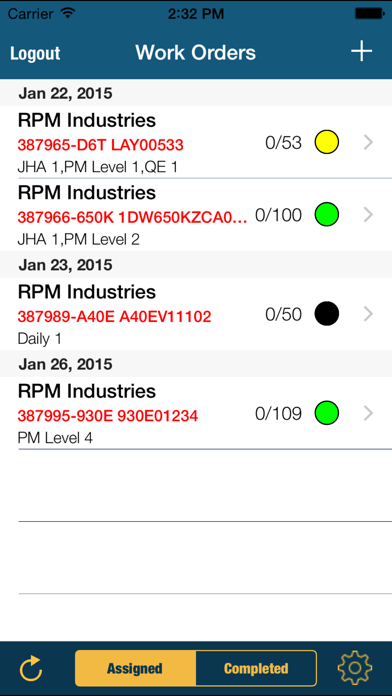Tap the black status dot beside 0/50
The image size is (392, 696).
point(327,314)
